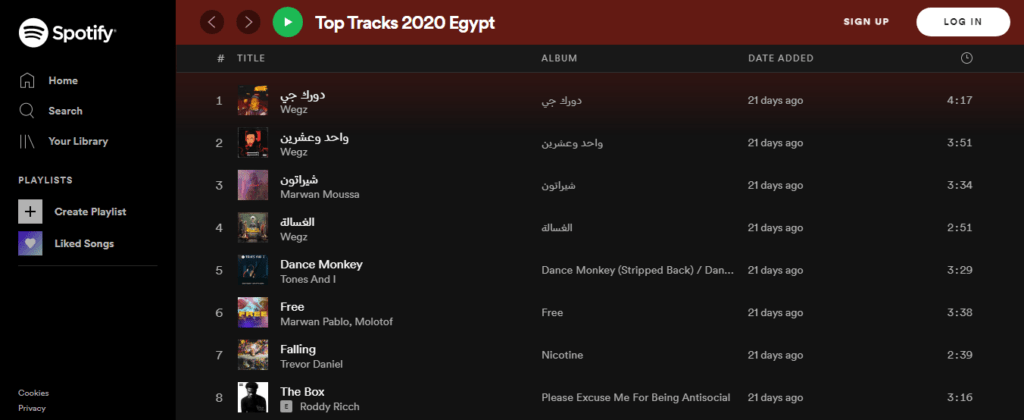
Task: Go forward with the right arrow button
Action: (248, 21)
